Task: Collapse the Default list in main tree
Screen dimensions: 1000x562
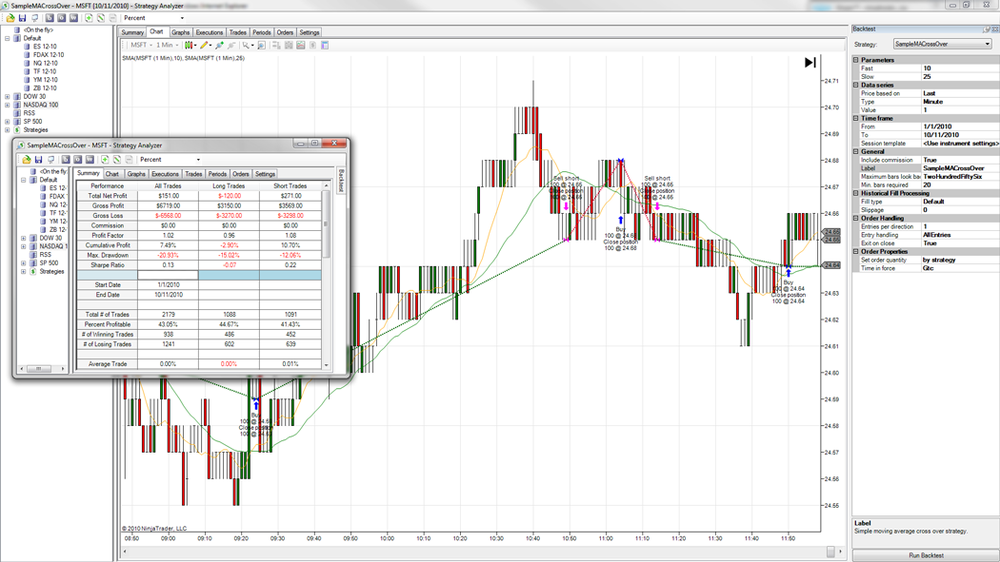Action: pyautogui.click(x=8, y=38)
